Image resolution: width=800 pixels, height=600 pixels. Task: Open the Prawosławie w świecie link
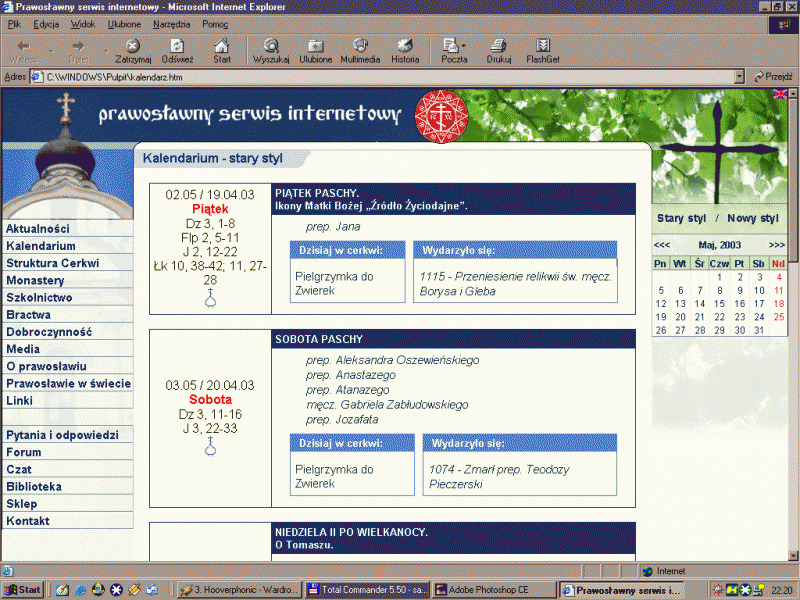point(68,384)
